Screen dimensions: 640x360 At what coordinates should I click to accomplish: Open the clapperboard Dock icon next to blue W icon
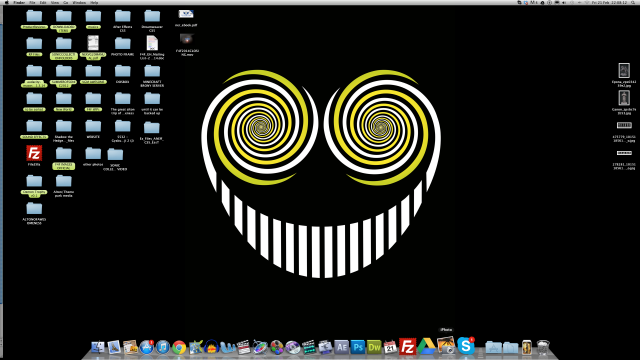(244, 347)
